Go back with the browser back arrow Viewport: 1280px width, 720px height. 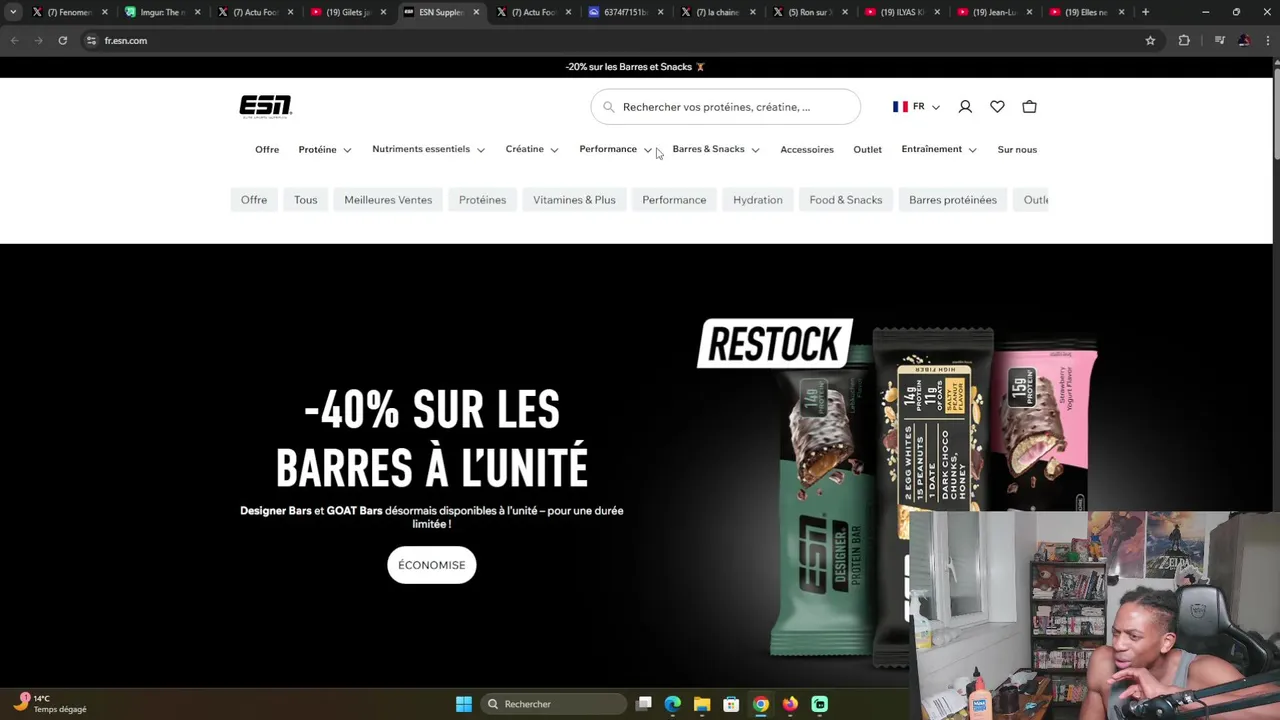pyautogui.click(x=14, y=40)
